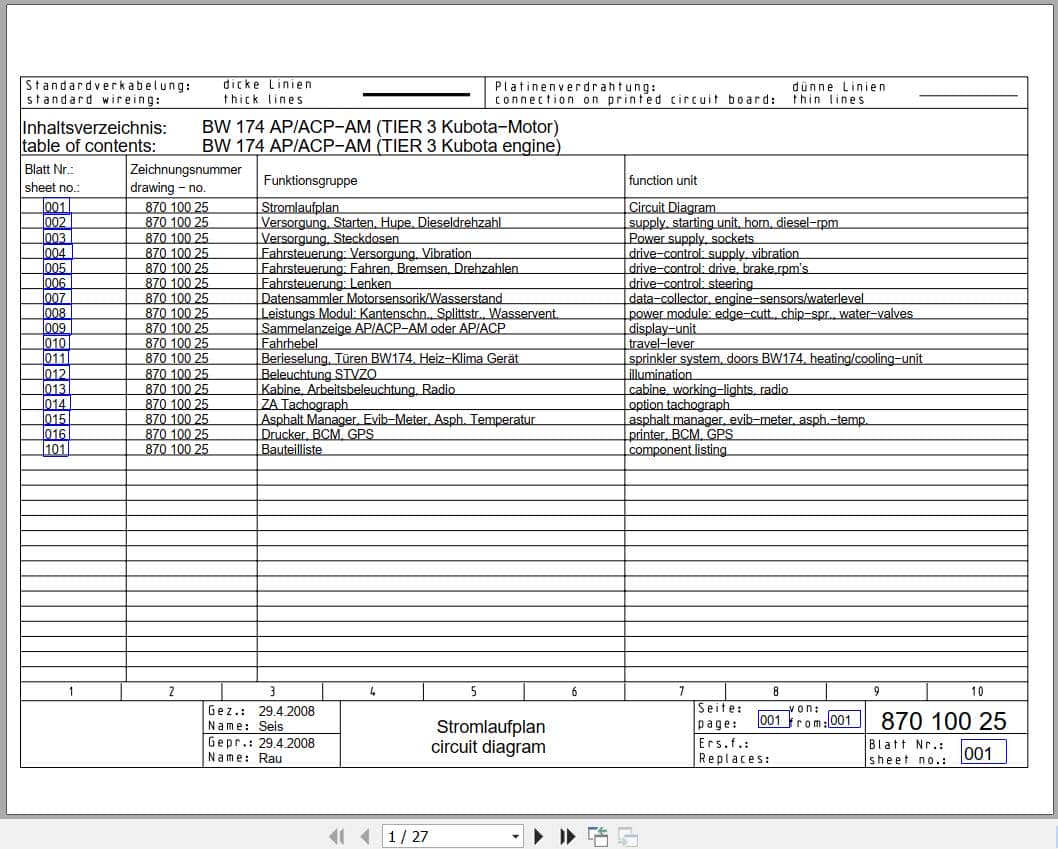Open sheet 002 Versorgung Starten Hupe link
This screenshot has width=1058, height=849.
(56, 222)
